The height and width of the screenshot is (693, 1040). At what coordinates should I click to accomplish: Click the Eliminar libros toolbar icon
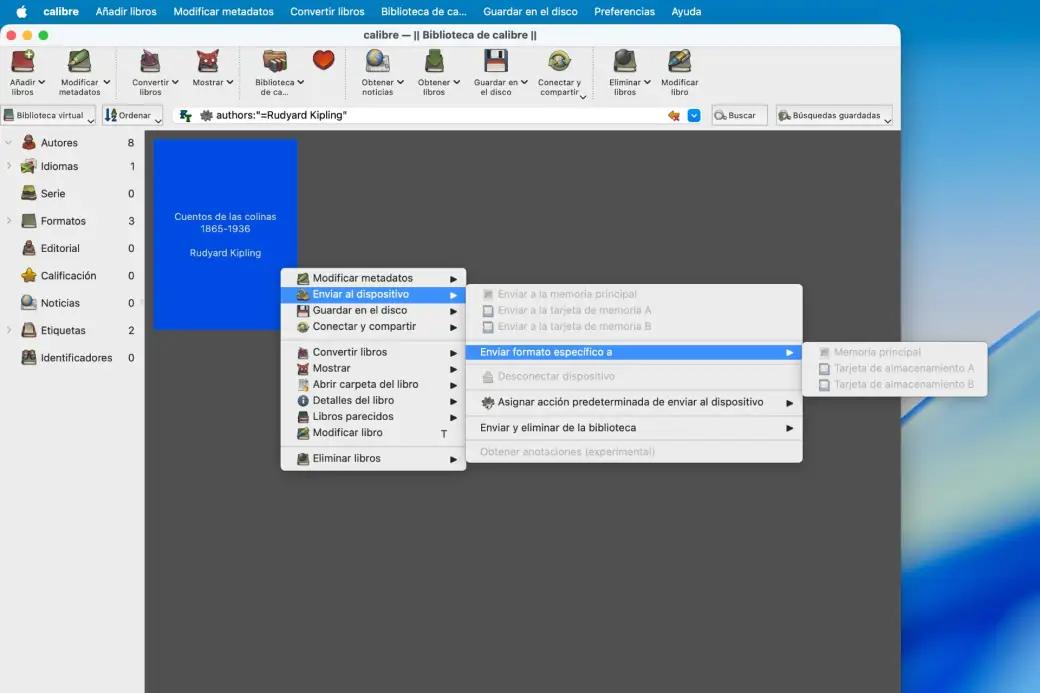click(x=624, y=62)
